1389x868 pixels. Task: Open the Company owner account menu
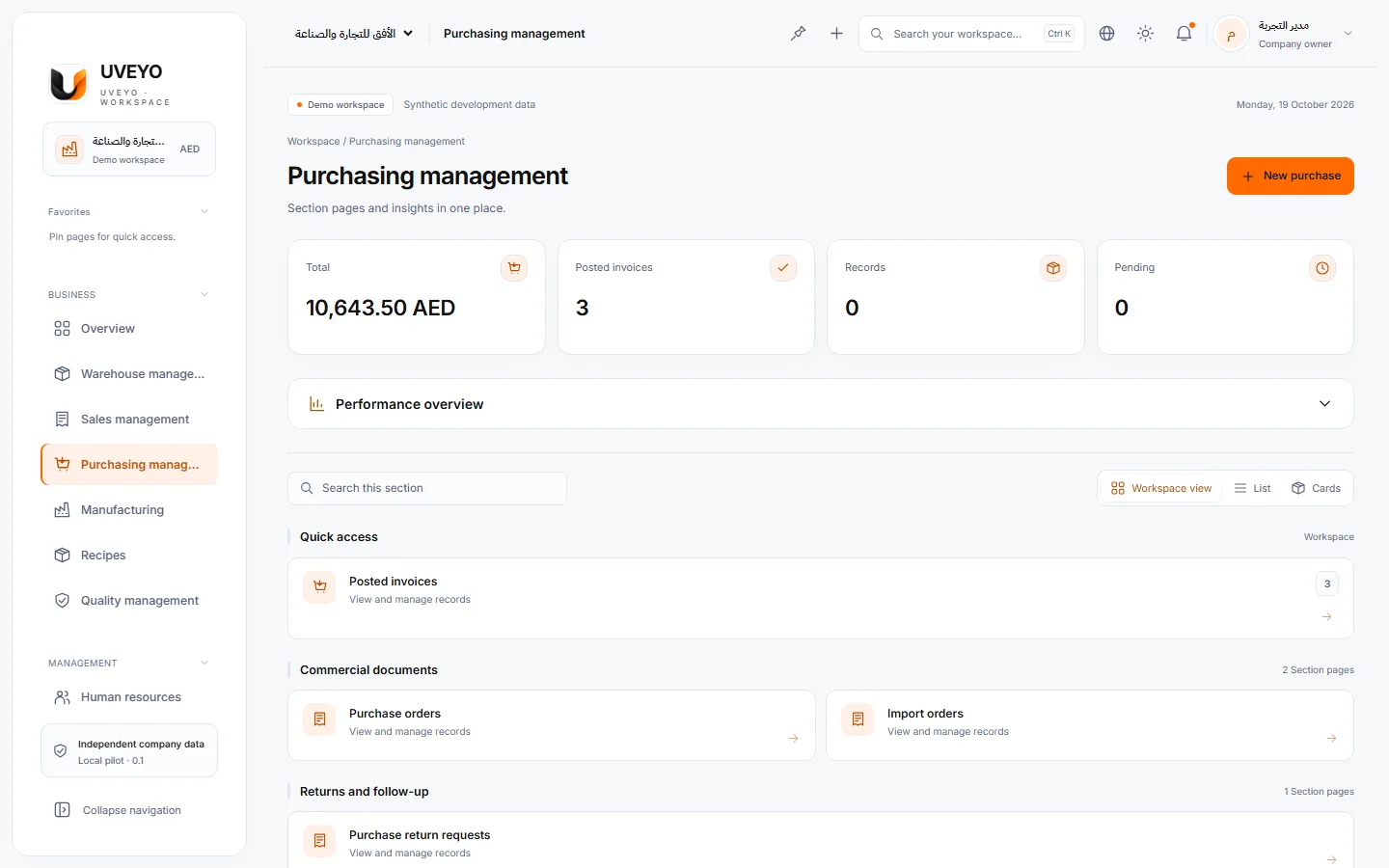[x=1284, y=34]
